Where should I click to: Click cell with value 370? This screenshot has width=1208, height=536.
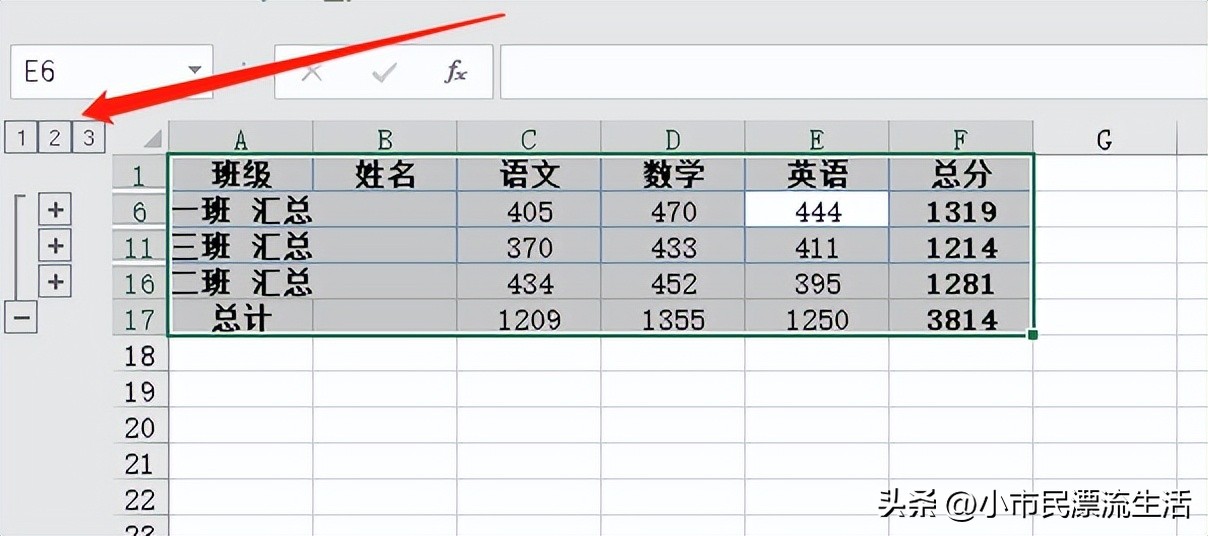[529, 247]
